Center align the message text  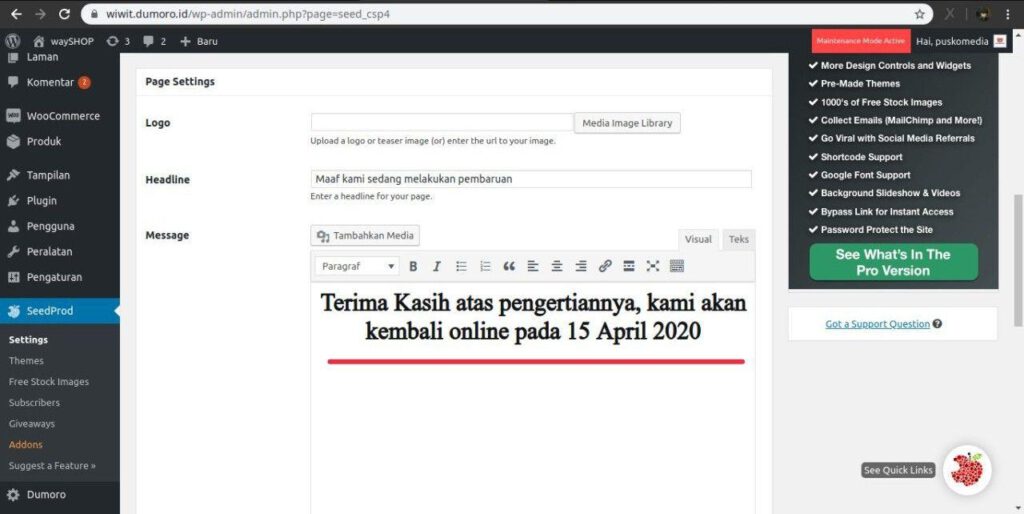pyautogui.click(x=556, y=266)
